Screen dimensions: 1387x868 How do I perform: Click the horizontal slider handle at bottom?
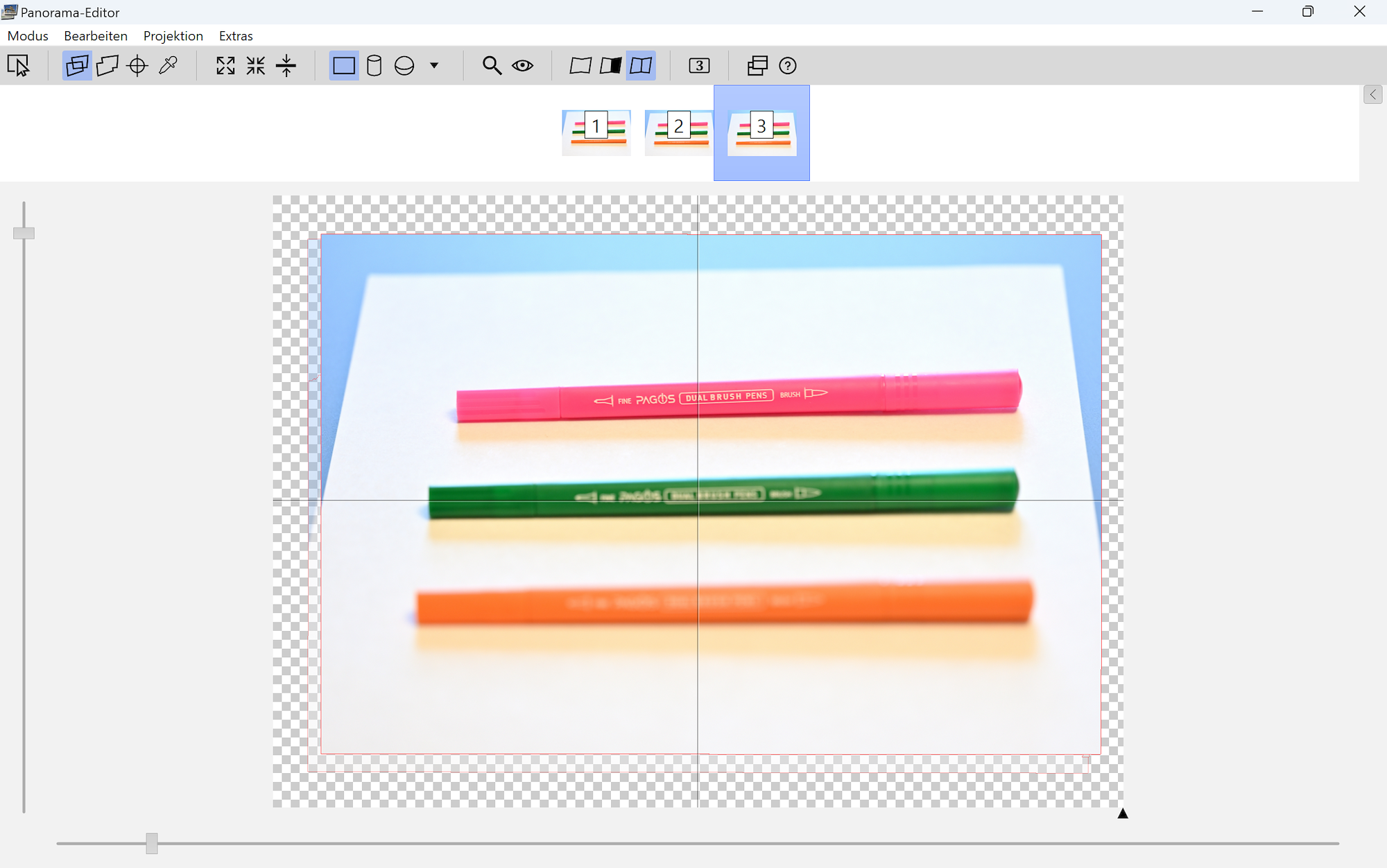coord(152,843)
